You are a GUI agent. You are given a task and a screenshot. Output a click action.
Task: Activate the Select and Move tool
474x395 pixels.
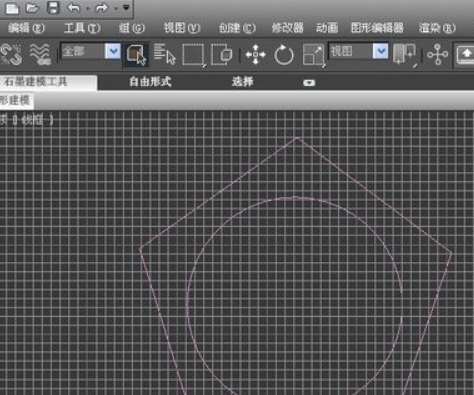point(255,54)
